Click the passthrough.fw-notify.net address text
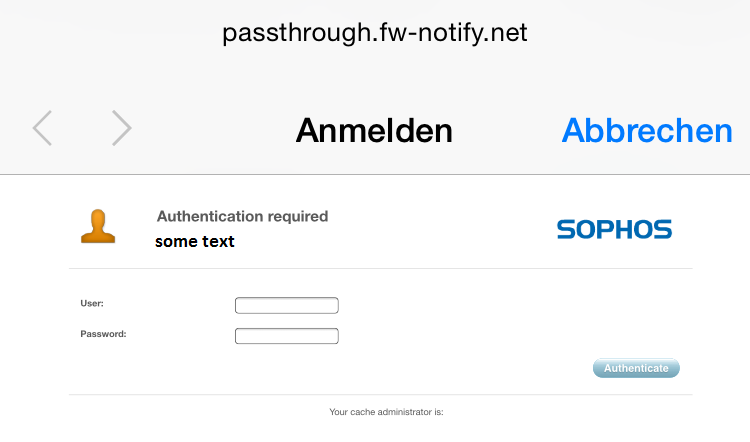This screenshot has width=750, height=442. [x=374, y=33]
